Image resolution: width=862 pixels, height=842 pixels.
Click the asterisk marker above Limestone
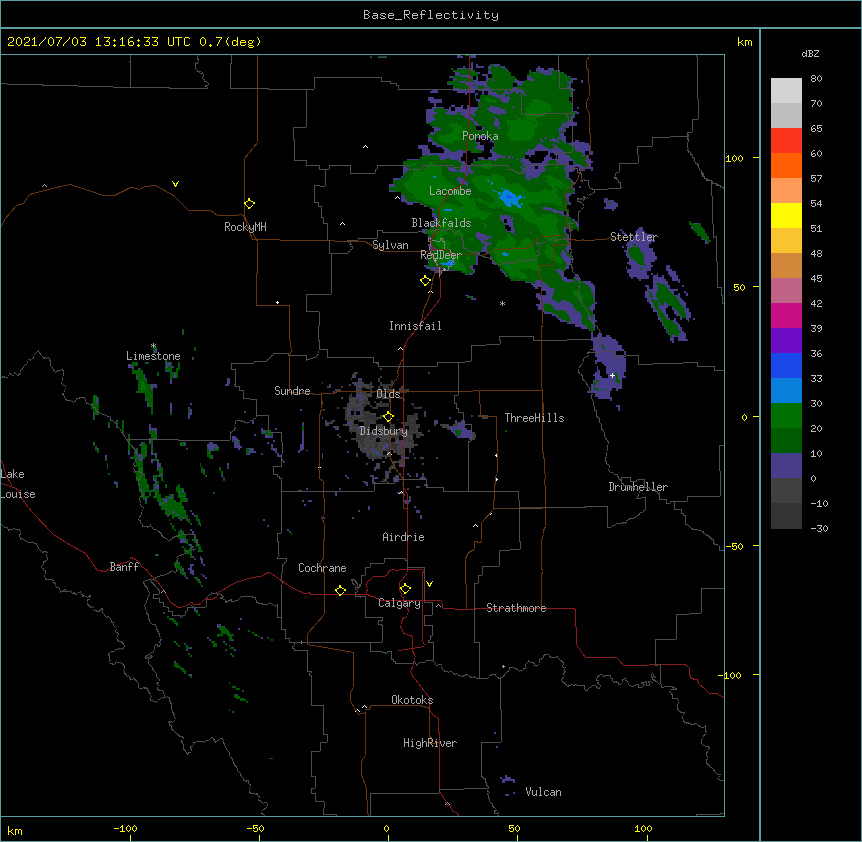(x=154, y=346)
